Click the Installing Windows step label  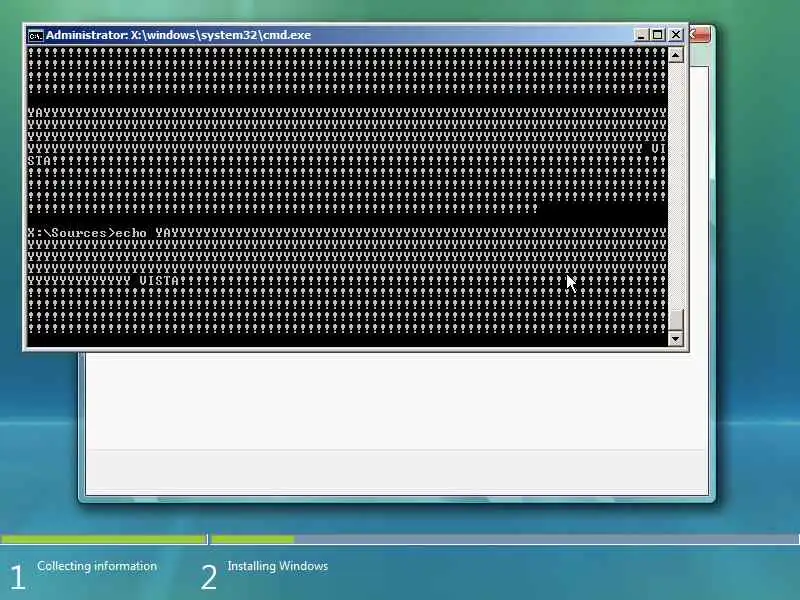click(x=278, y=566)
